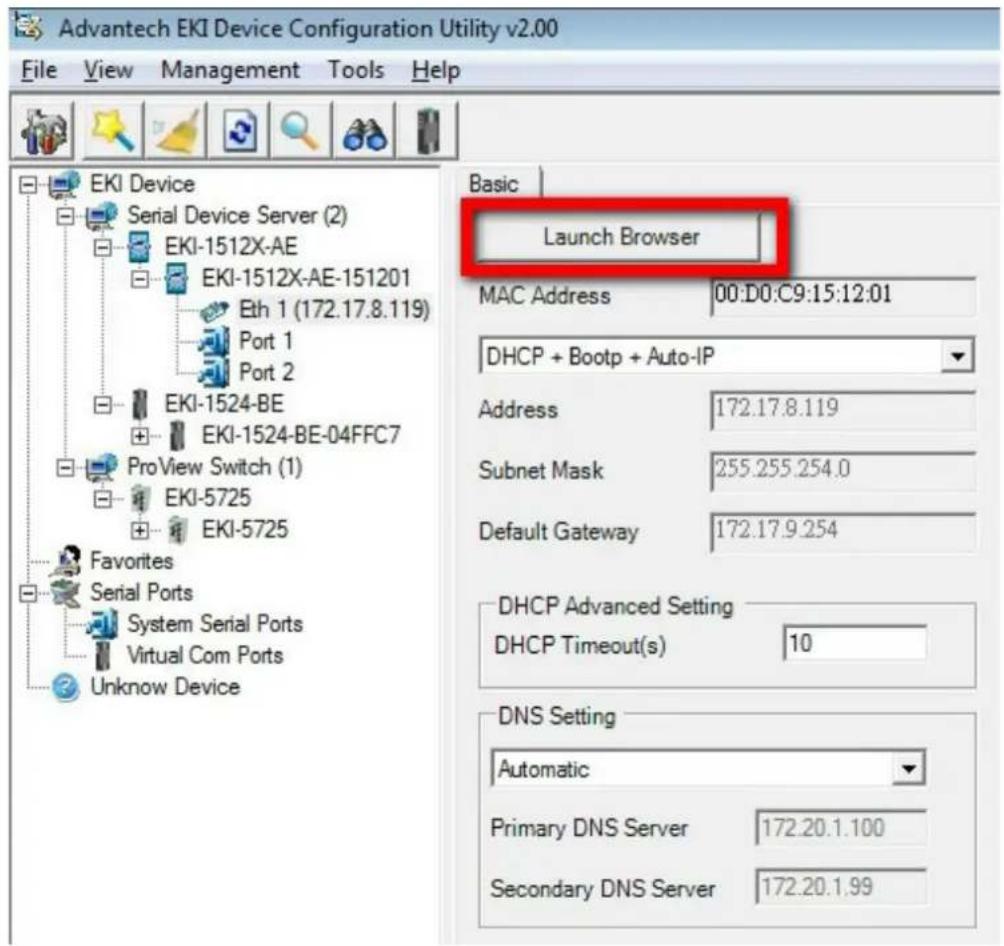Collapse the Serial Device Server (2) branch
This screenshot has height=946, width=1004.
click(65, 216)
